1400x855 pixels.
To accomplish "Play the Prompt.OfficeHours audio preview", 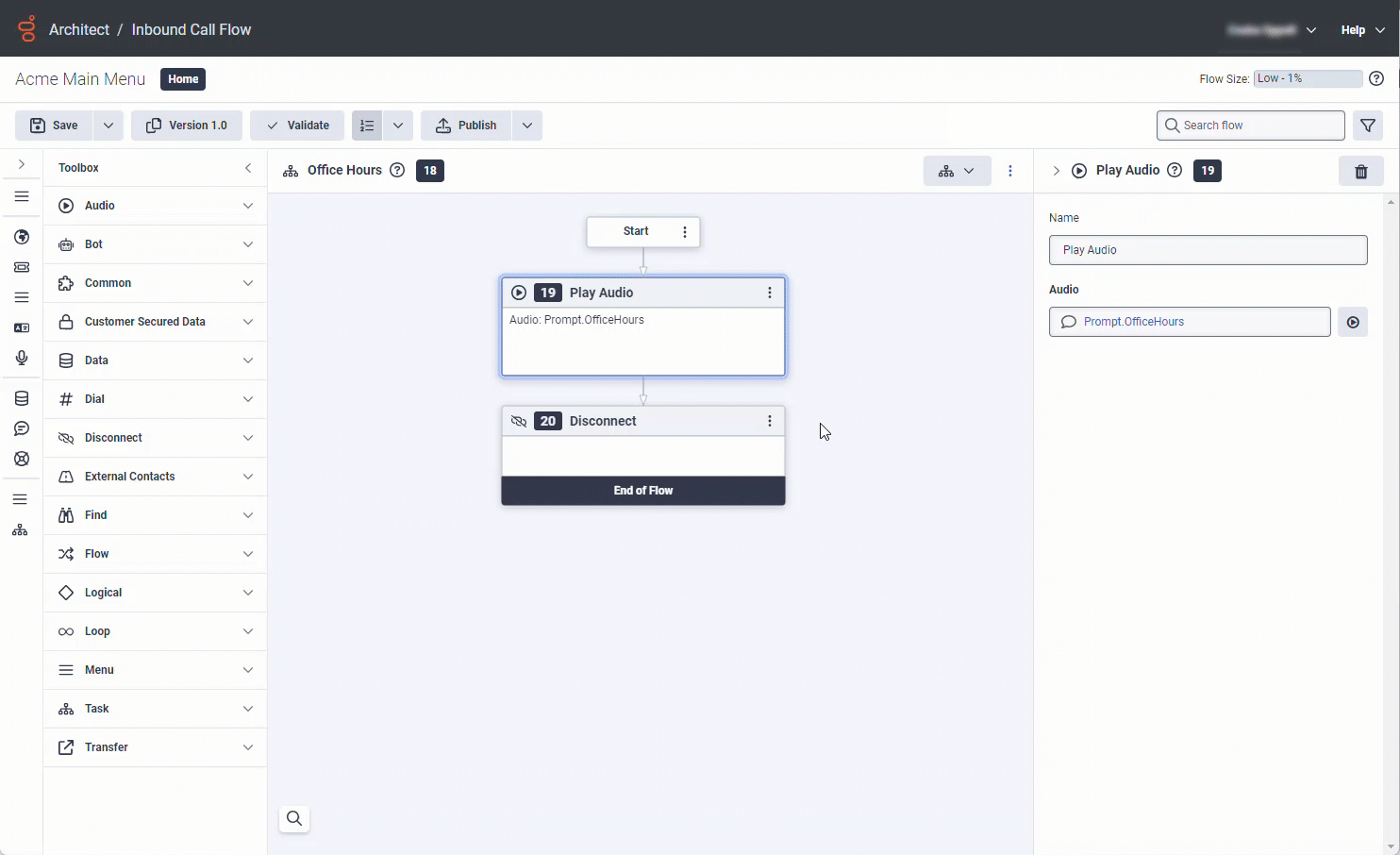I will 1353,322.
